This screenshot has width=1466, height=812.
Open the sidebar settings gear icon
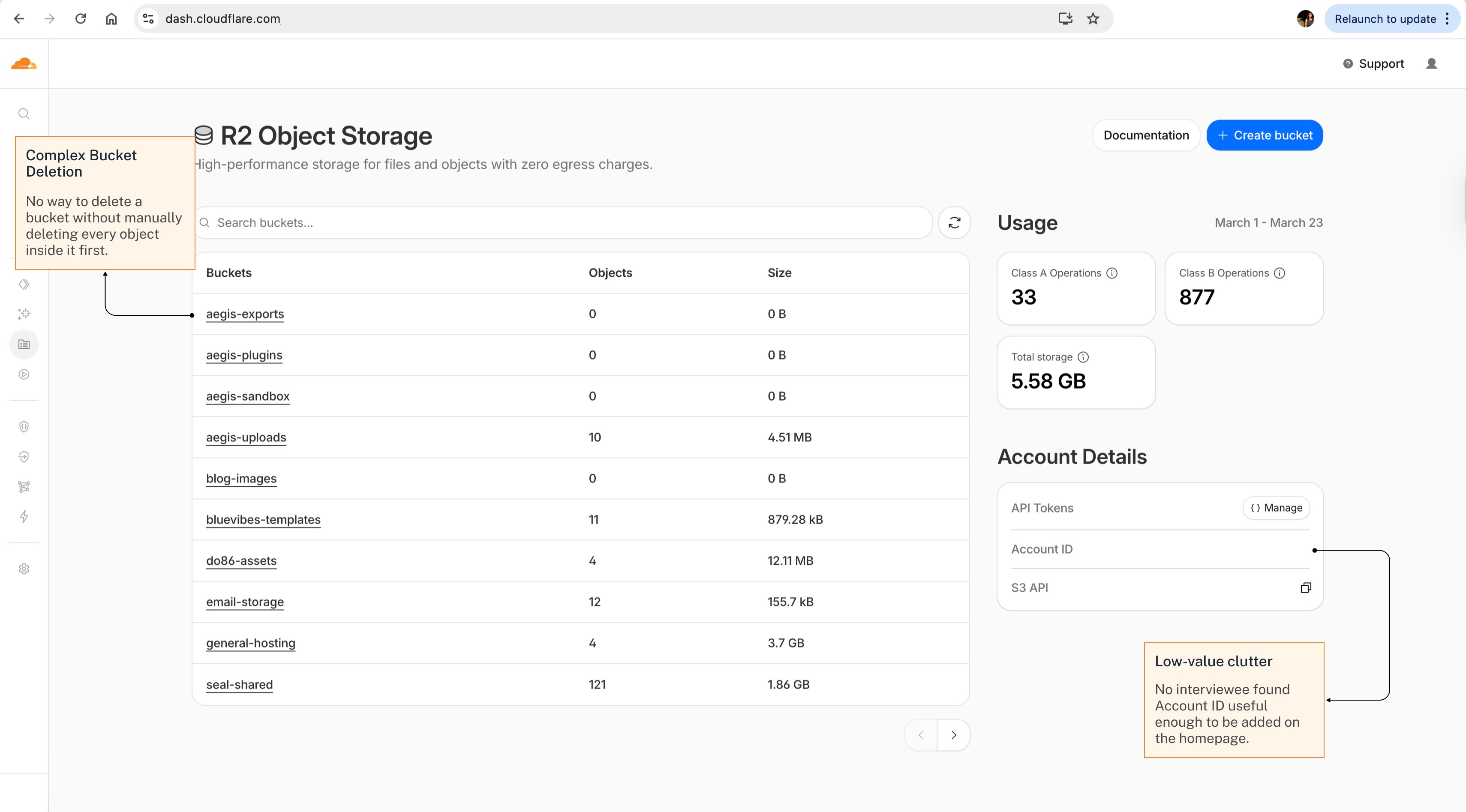tap(24, 569)
